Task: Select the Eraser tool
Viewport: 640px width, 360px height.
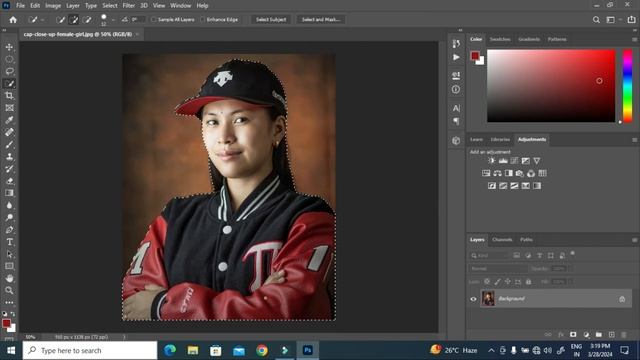Action: pos(9,181)
